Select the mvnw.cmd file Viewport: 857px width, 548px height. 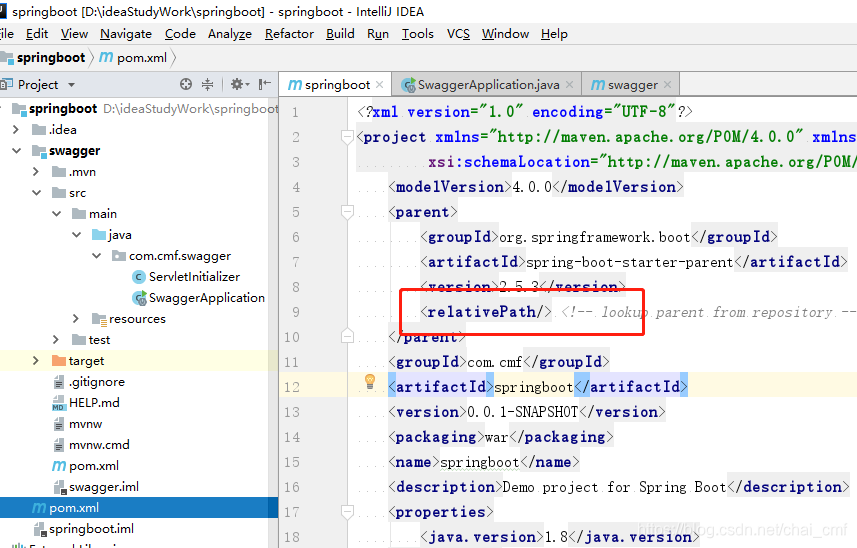[99, 445]
